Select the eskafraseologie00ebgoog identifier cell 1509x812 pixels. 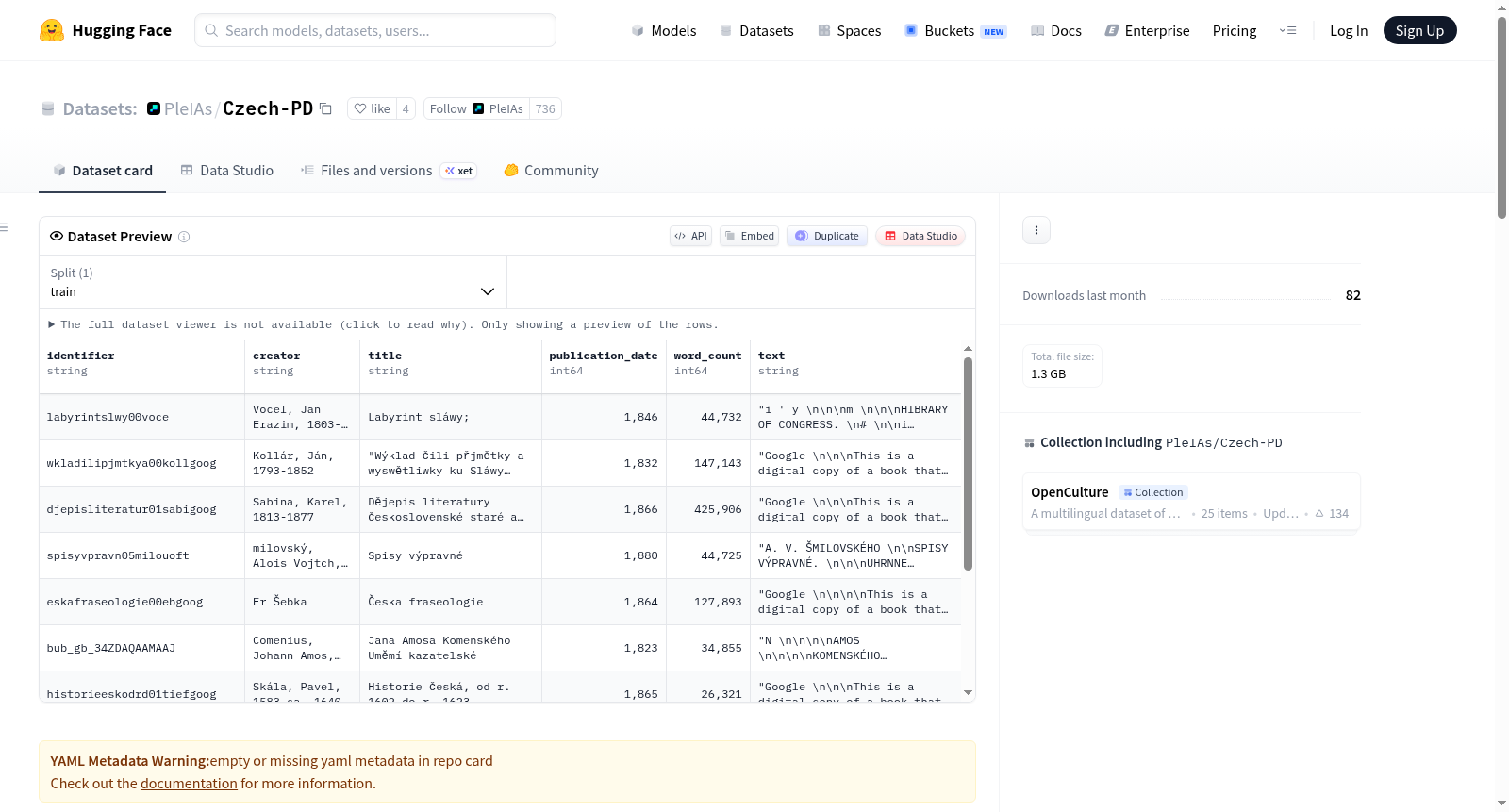click(141, 603)
